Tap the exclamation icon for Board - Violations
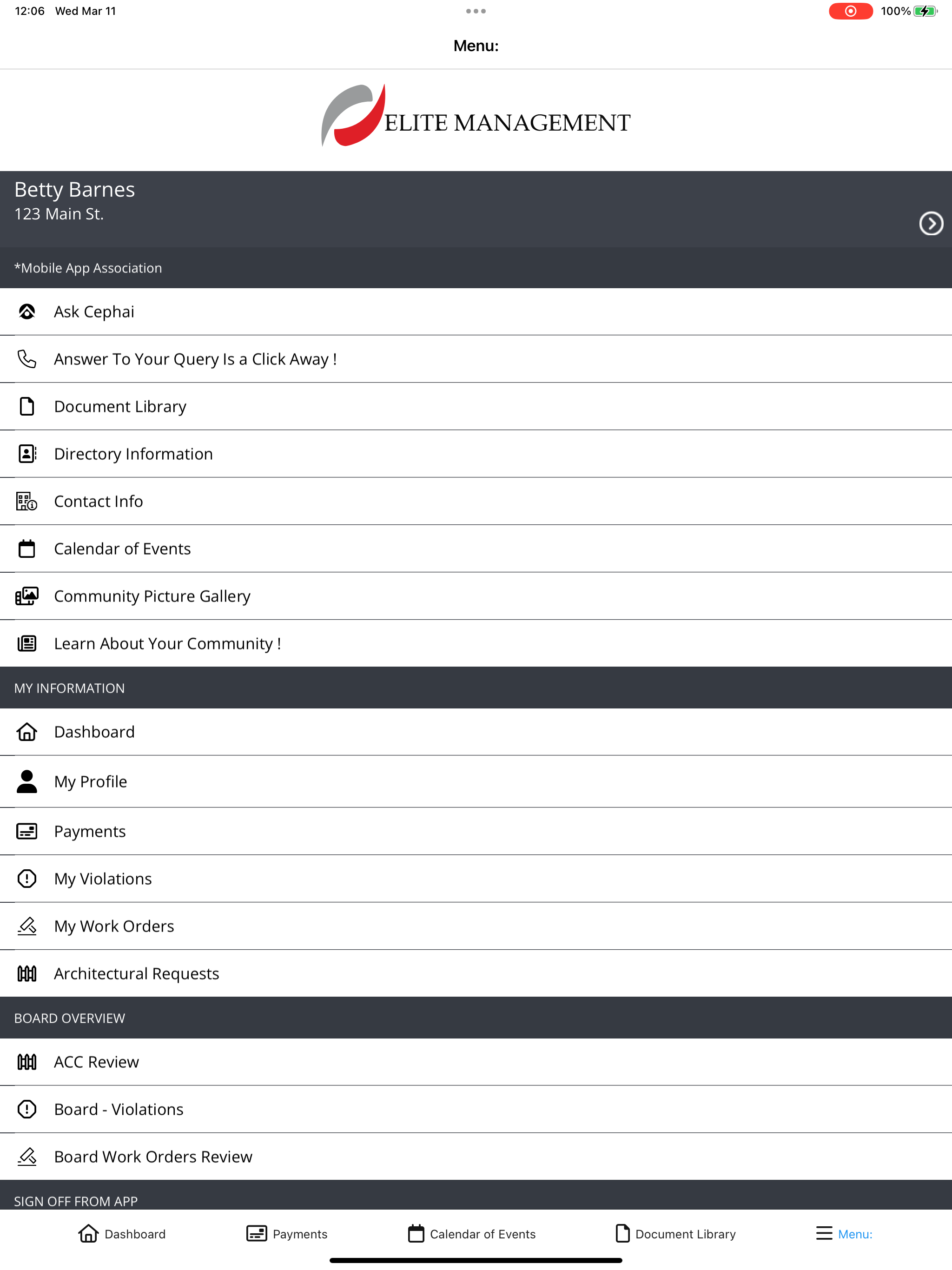 [x=27, y=1109]
